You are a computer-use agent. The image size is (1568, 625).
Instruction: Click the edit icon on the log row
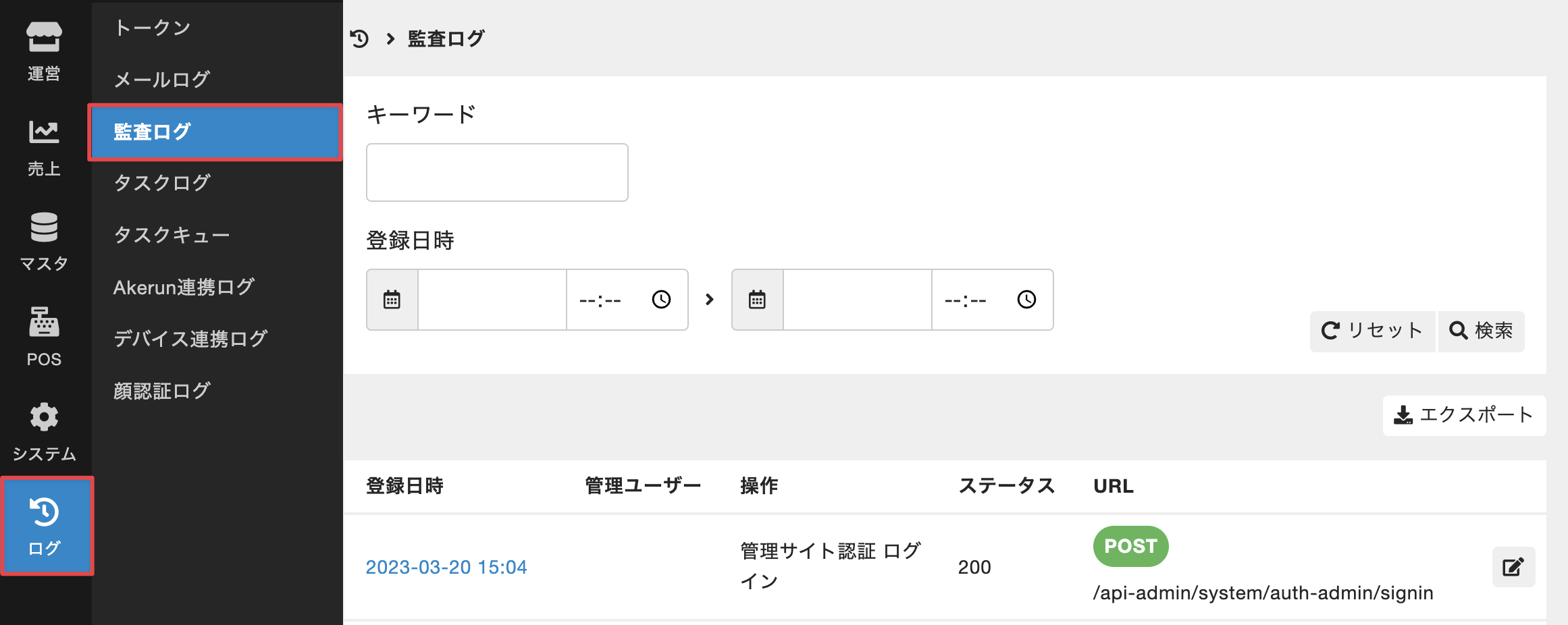click(1513, 567)
